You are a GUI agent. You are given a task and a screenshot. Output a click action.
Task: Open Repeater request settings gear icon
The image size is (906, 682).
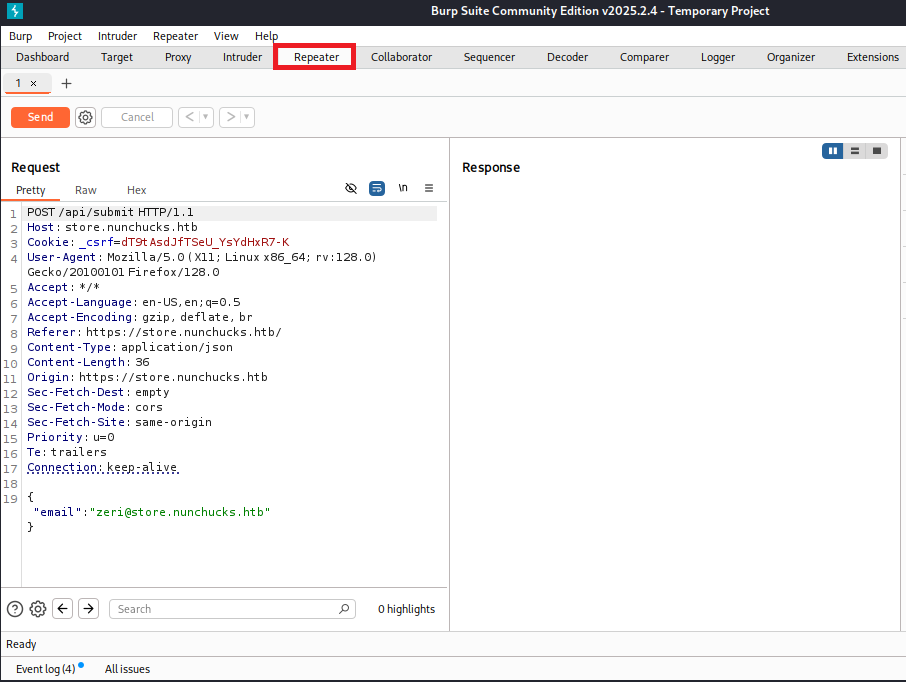point(86,117)
